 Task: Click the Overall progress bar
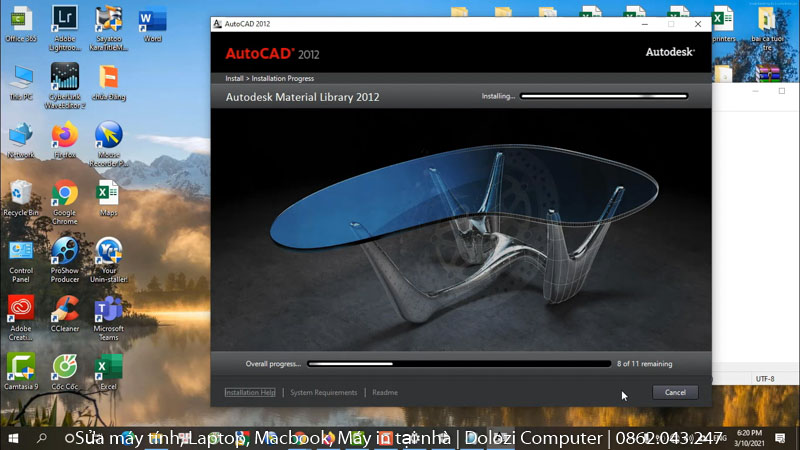(458, 364)
